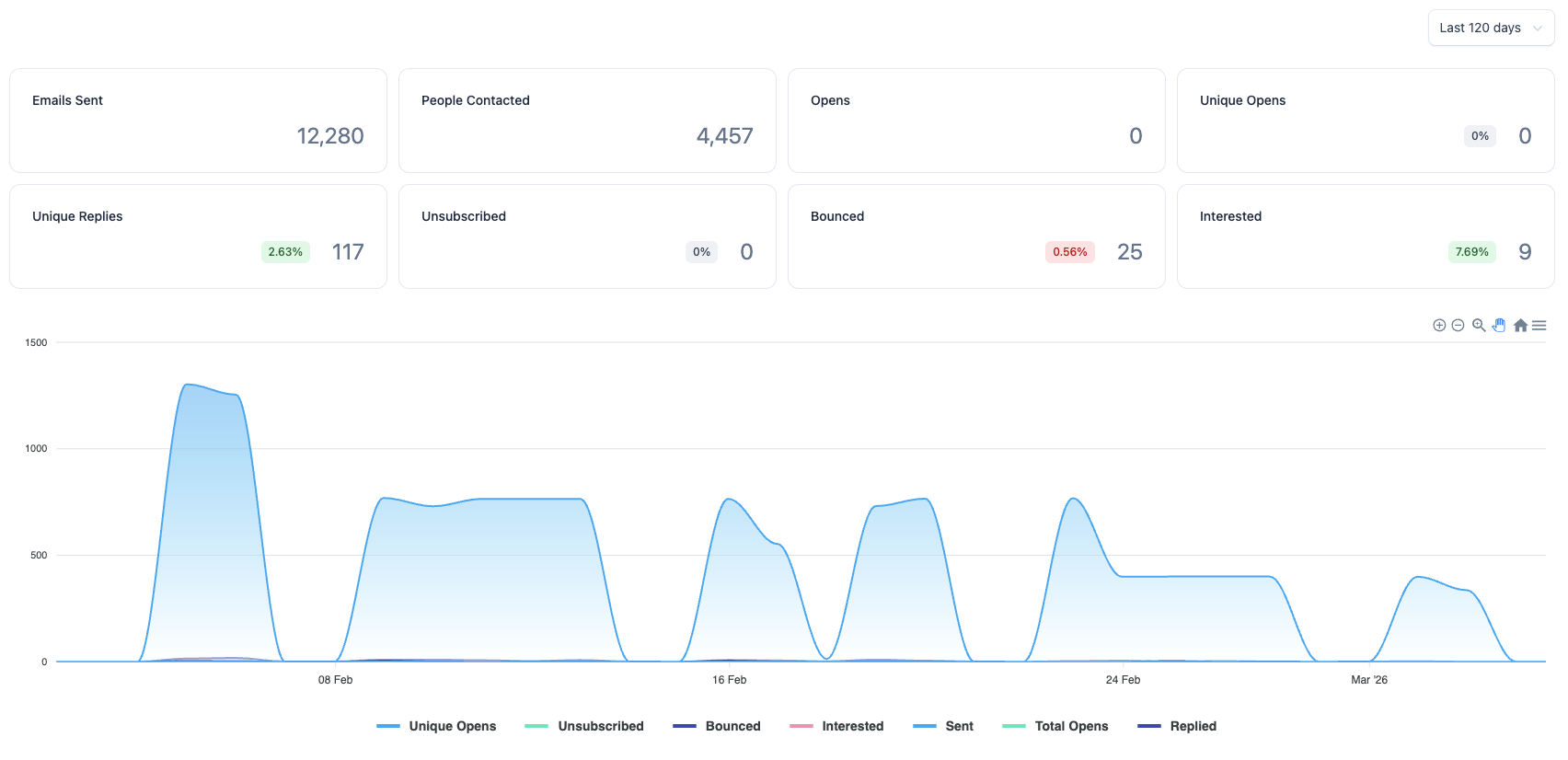Screen dimensions: 1568x760
Task: Click the People Contacted stat card
Action: click(587, 121)
